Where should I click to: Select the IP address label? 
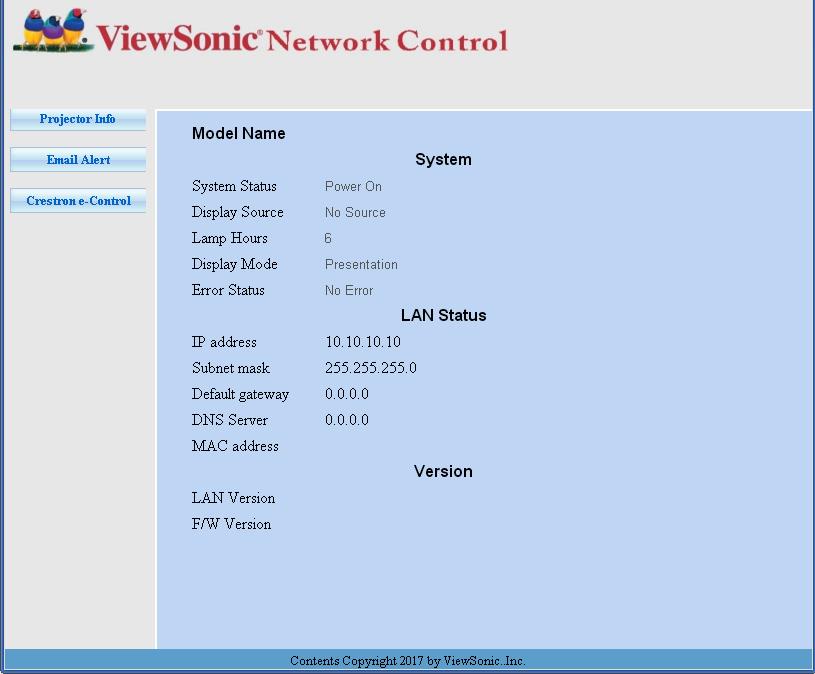click(224, 342)
